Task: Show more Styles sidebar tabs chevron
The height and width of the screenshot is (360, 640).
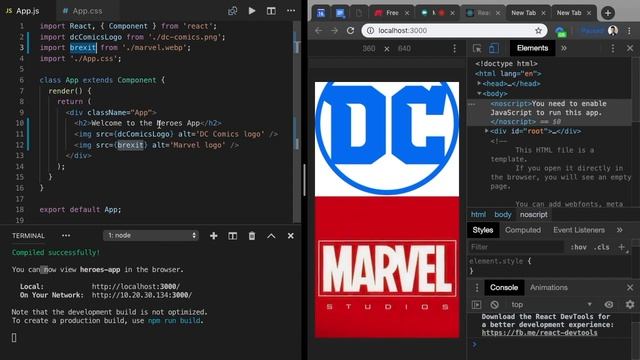Action: click(x=620, y=230)
